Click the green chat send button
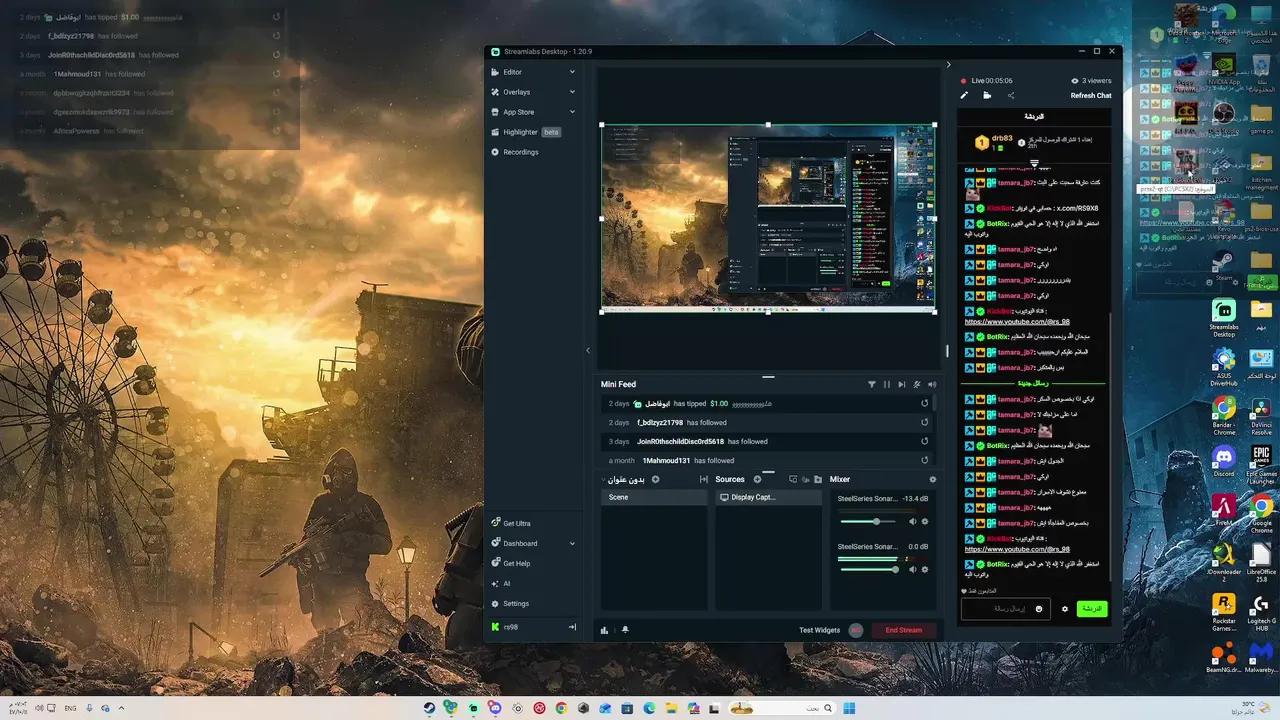 1092,608
